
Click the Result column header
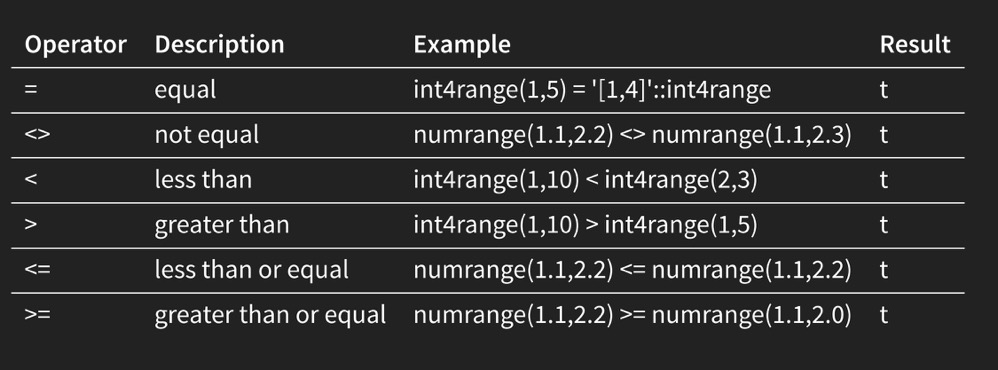(x=915, y=45)
